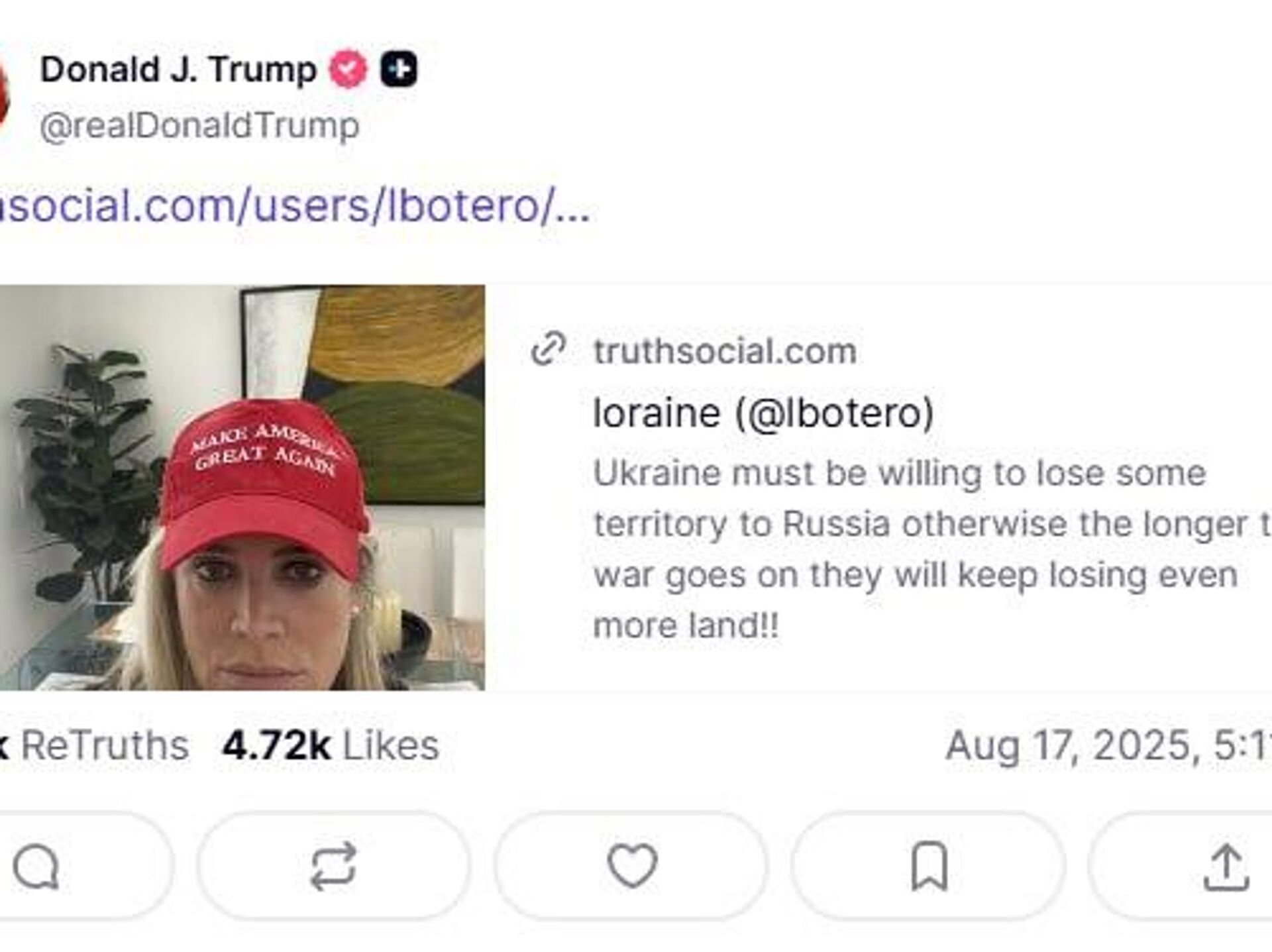1272x952 pixels.
Task: Open the truthsocial.com/users/lbotero link
Action: tap(291, 206)
